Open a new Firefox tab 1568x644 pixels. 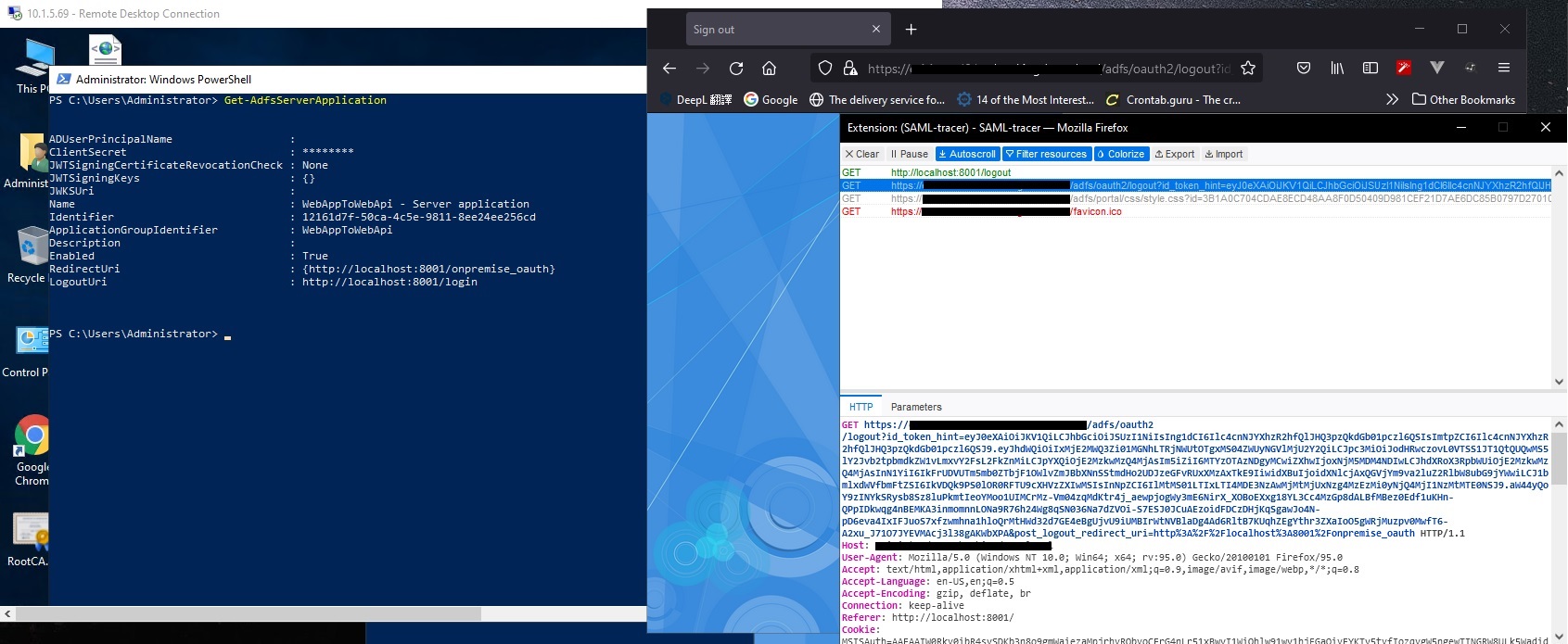click(x=911, y=30)
